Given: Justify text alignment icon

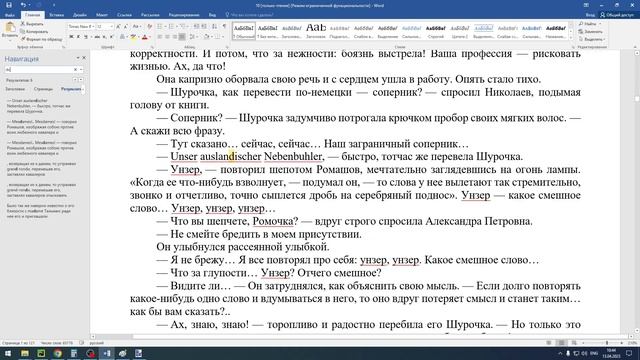Looking at the screenshot, I should [x=182, y=37].
